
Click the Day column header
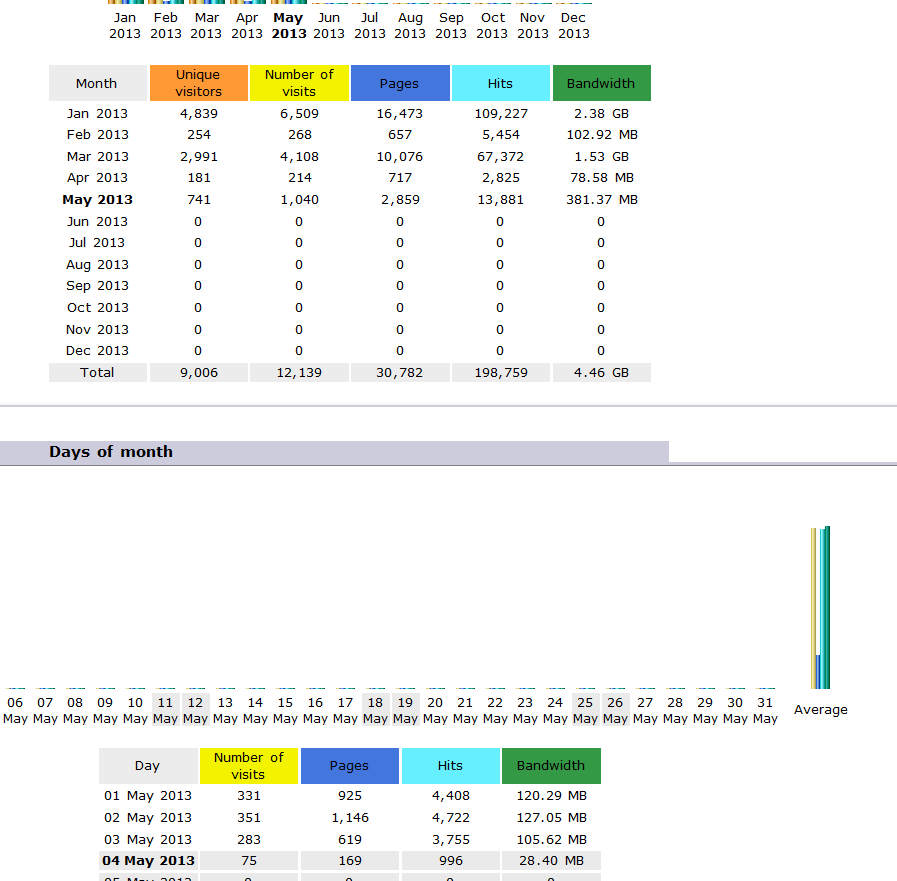(x=148, y=765)
